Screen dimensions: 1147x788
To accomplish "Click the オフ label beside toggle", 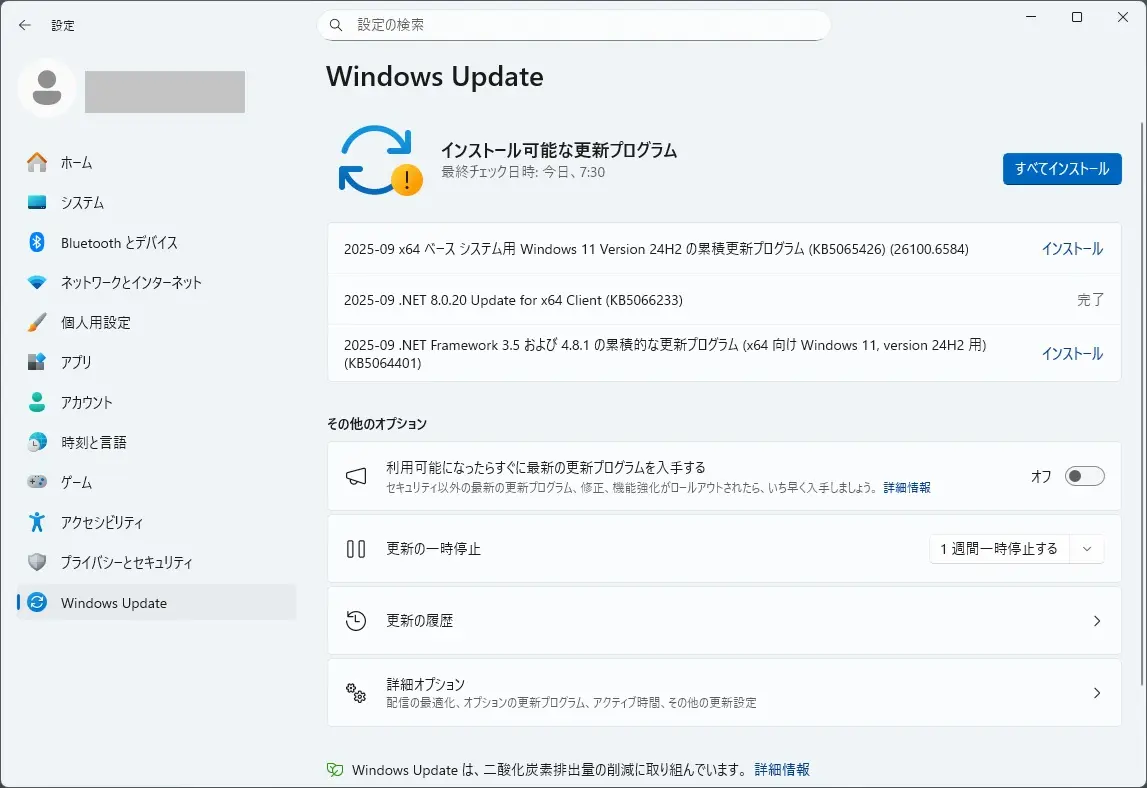I will pyautogui.click(x=1040, y=476).
